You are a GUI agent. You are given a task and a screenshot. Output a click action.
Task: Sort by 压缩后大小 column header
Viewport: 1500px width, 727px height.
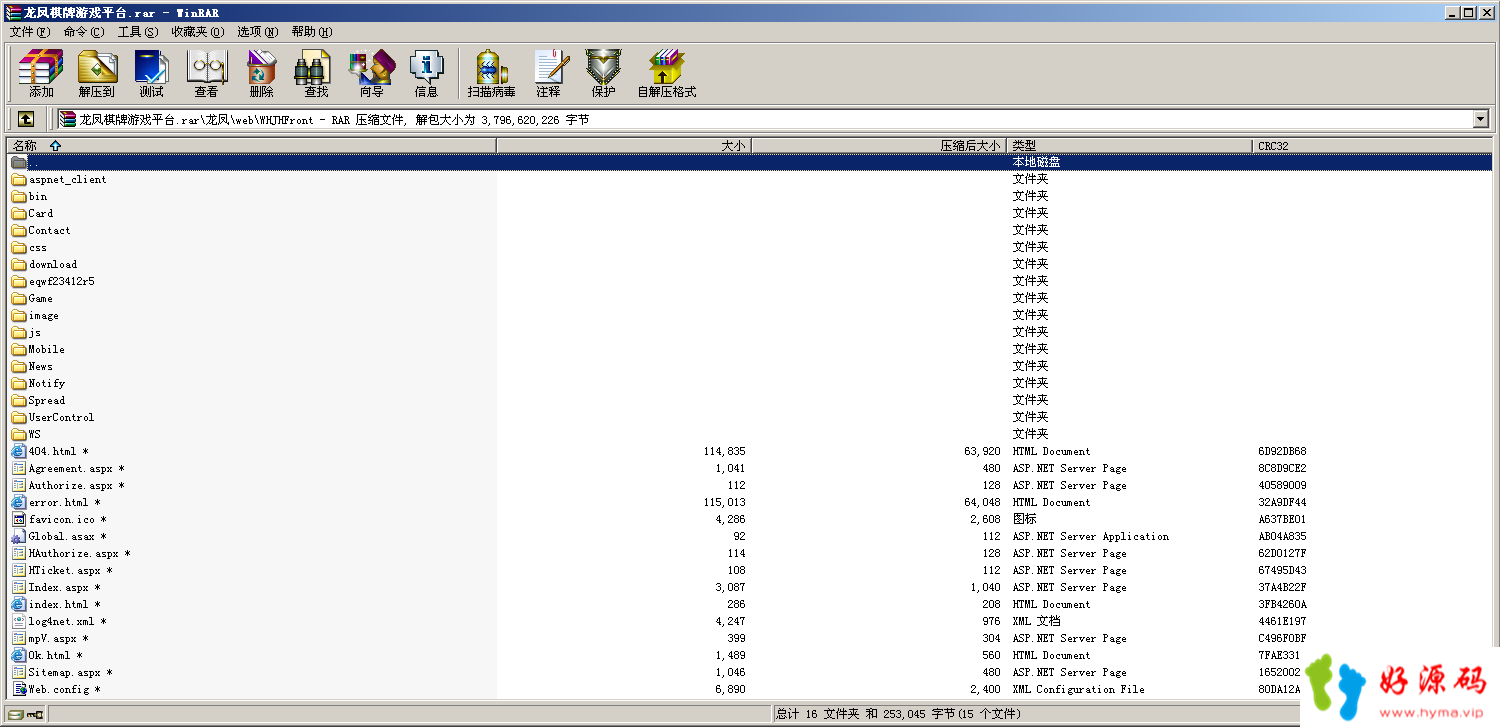tap(879, 146)
